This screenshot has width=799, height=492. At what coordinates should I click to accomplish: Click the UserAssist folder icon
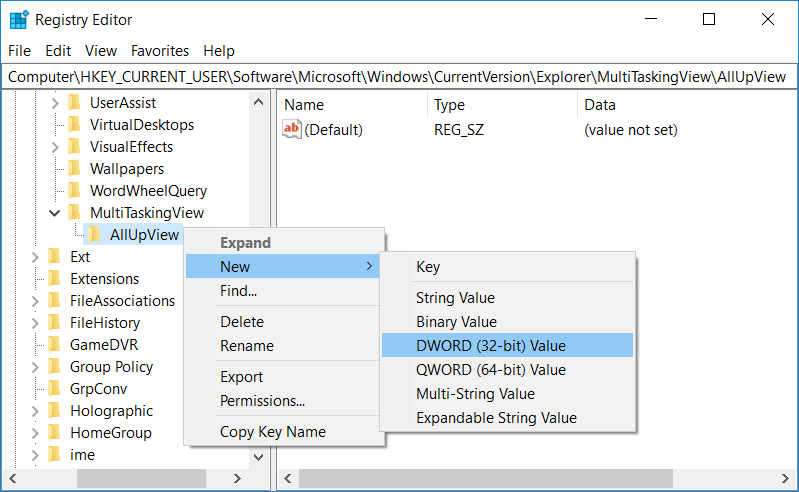[74, 103]
